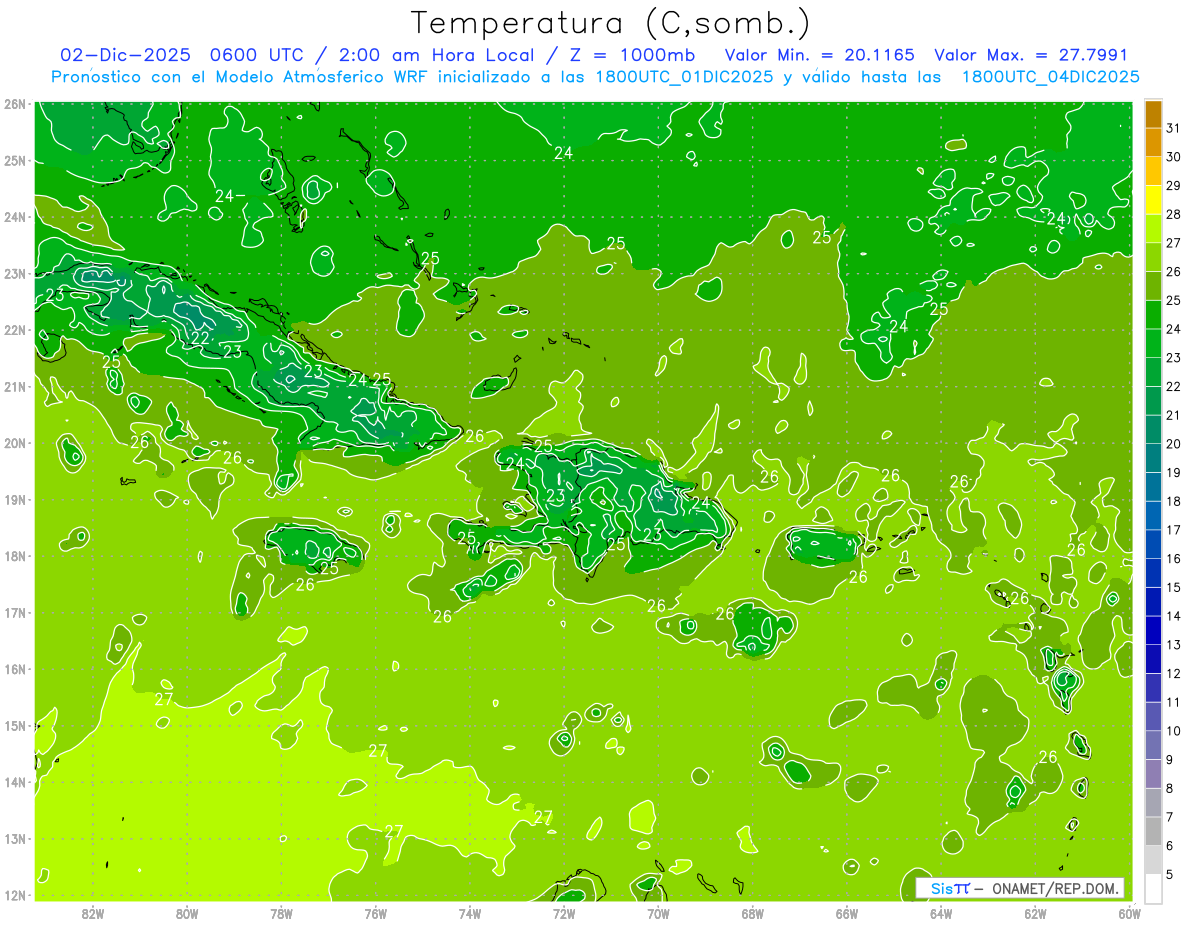
Task: Click the "76W" longitude axis label
Action: coord(375,912)
